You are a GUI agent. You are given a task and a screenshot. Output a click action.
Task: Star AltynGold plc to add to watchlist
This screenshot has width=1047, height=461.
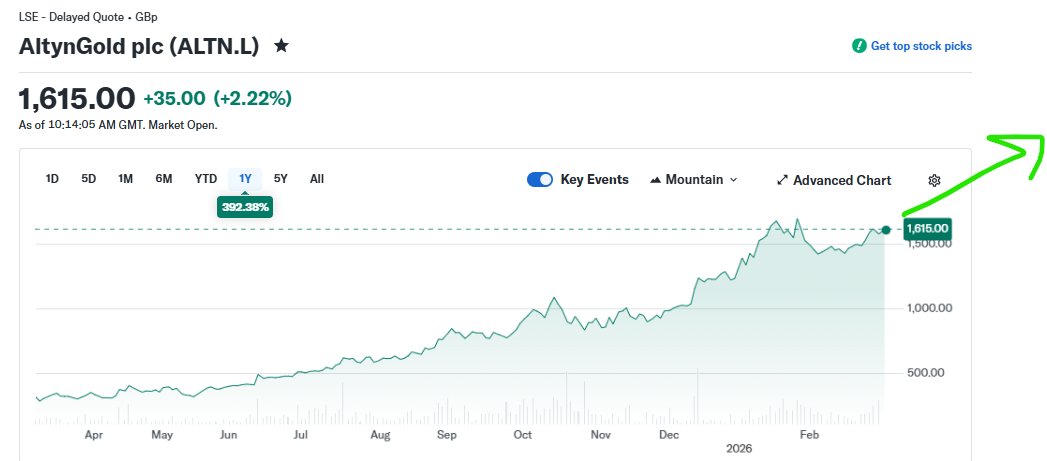point(282,46)
